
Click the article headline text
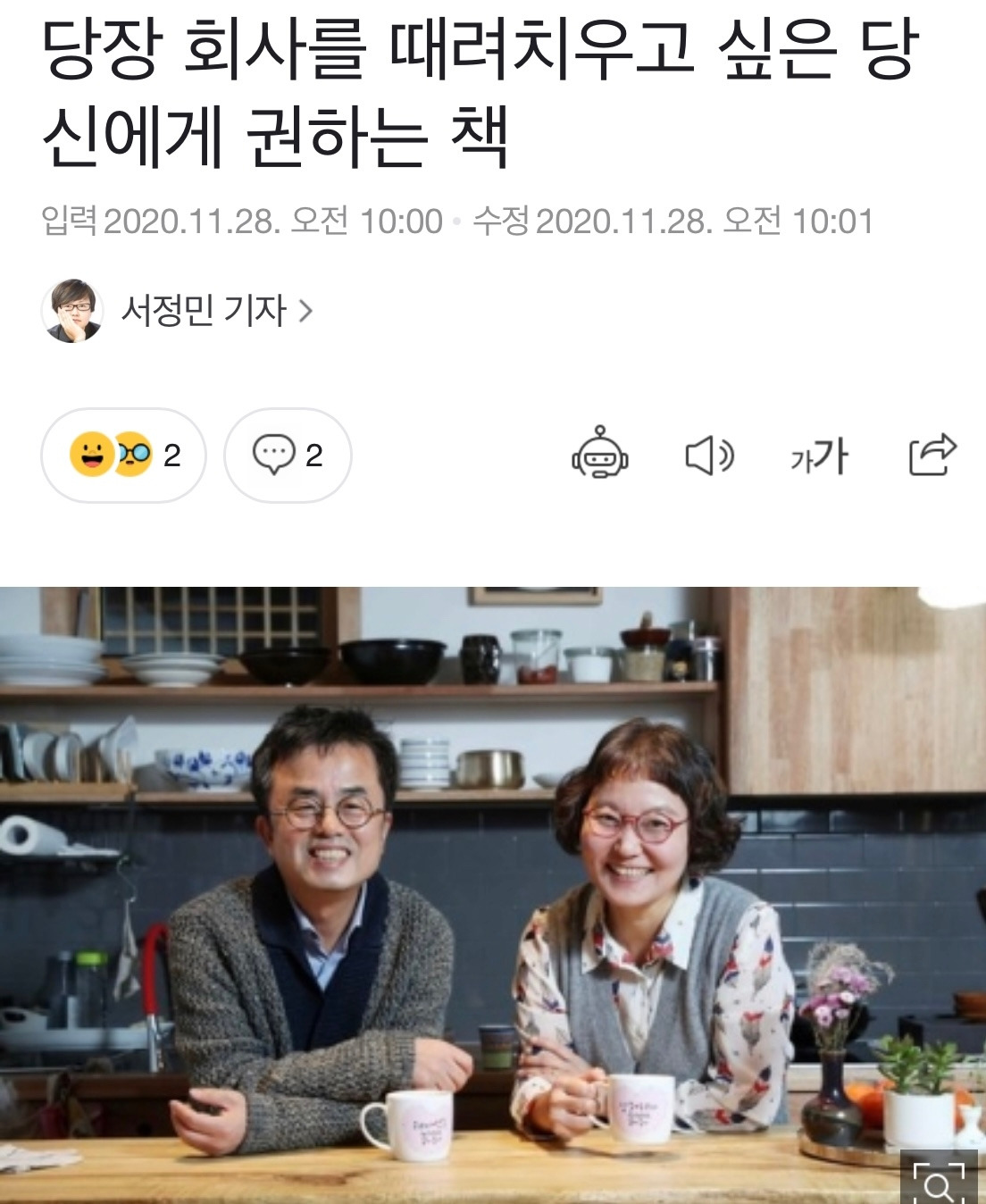pos(480,93)
